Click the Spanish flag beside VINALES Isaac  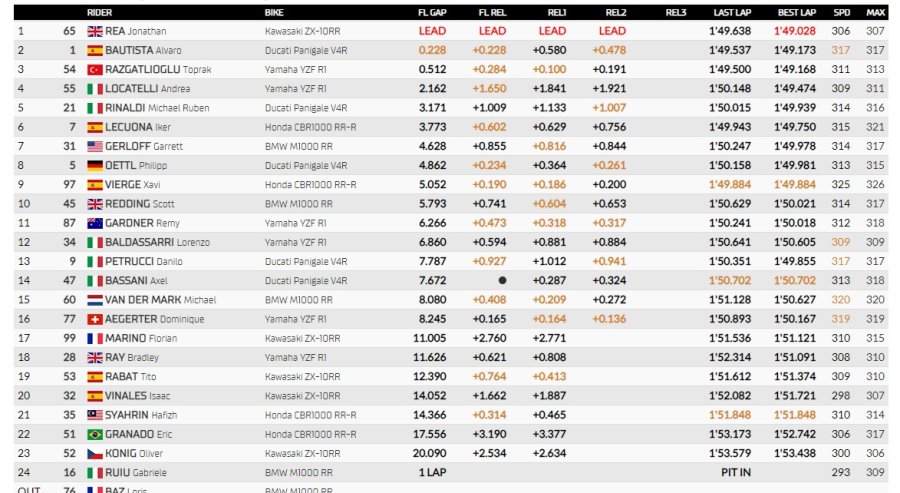(95, 397)
